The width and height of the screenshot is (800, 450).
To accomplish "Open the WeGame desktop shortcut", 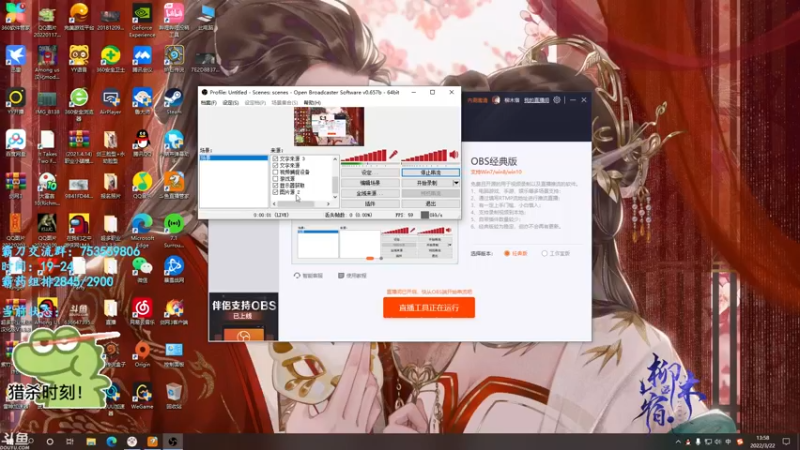I will 142,396.
